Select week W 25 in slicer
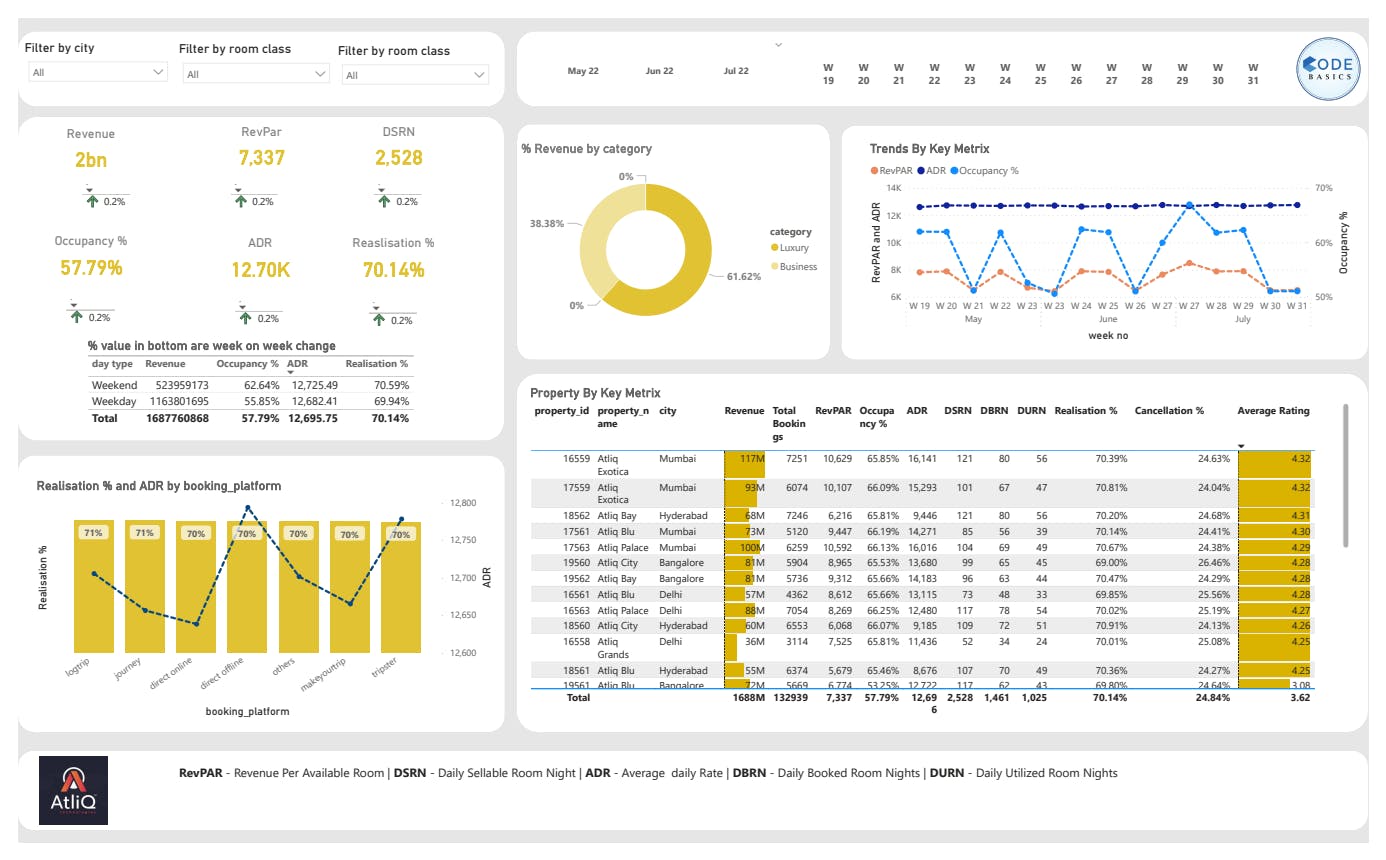Viewport: 1386px width, 860px height. tap(1040, 74)
